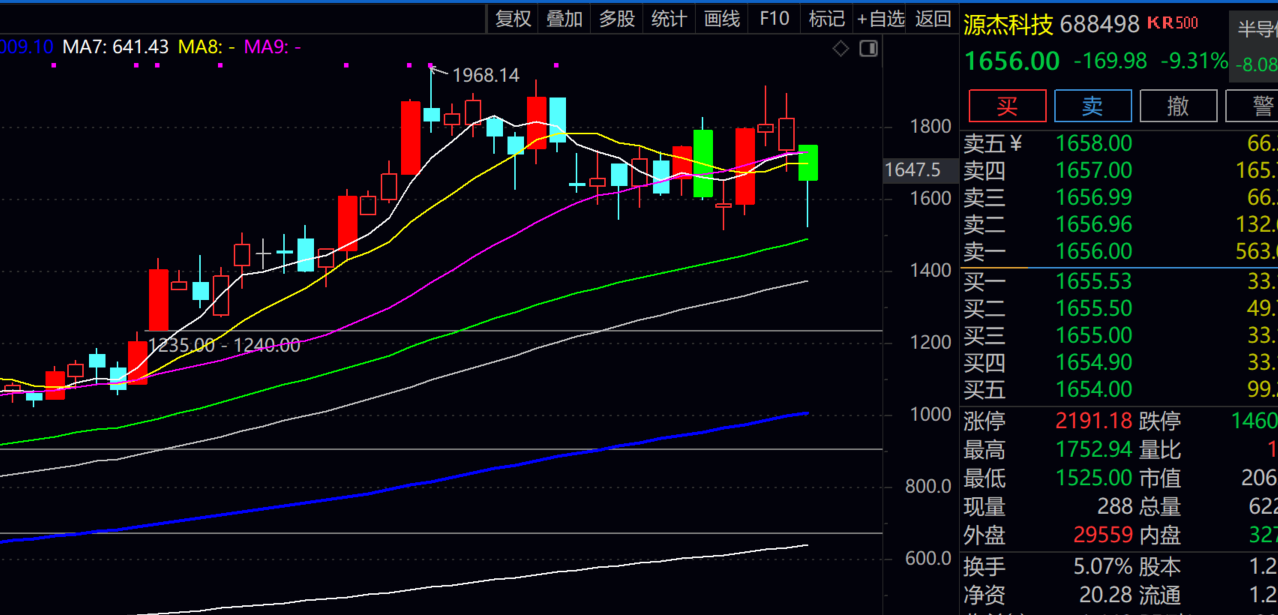Open the 统计 statistics tool
1278x615 pixels.
pyautogui.click(x=669, y=18)
